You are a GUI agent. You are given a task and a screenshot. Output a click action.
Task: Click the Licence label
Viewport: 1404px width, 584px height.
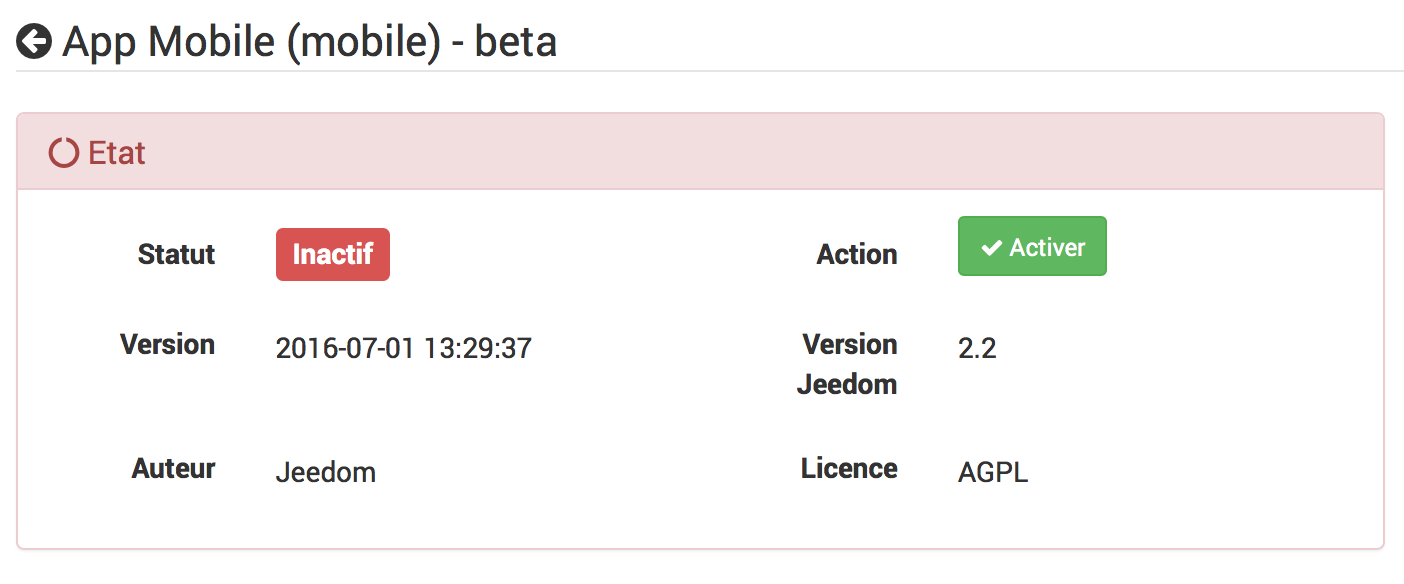tap(849, 468)
